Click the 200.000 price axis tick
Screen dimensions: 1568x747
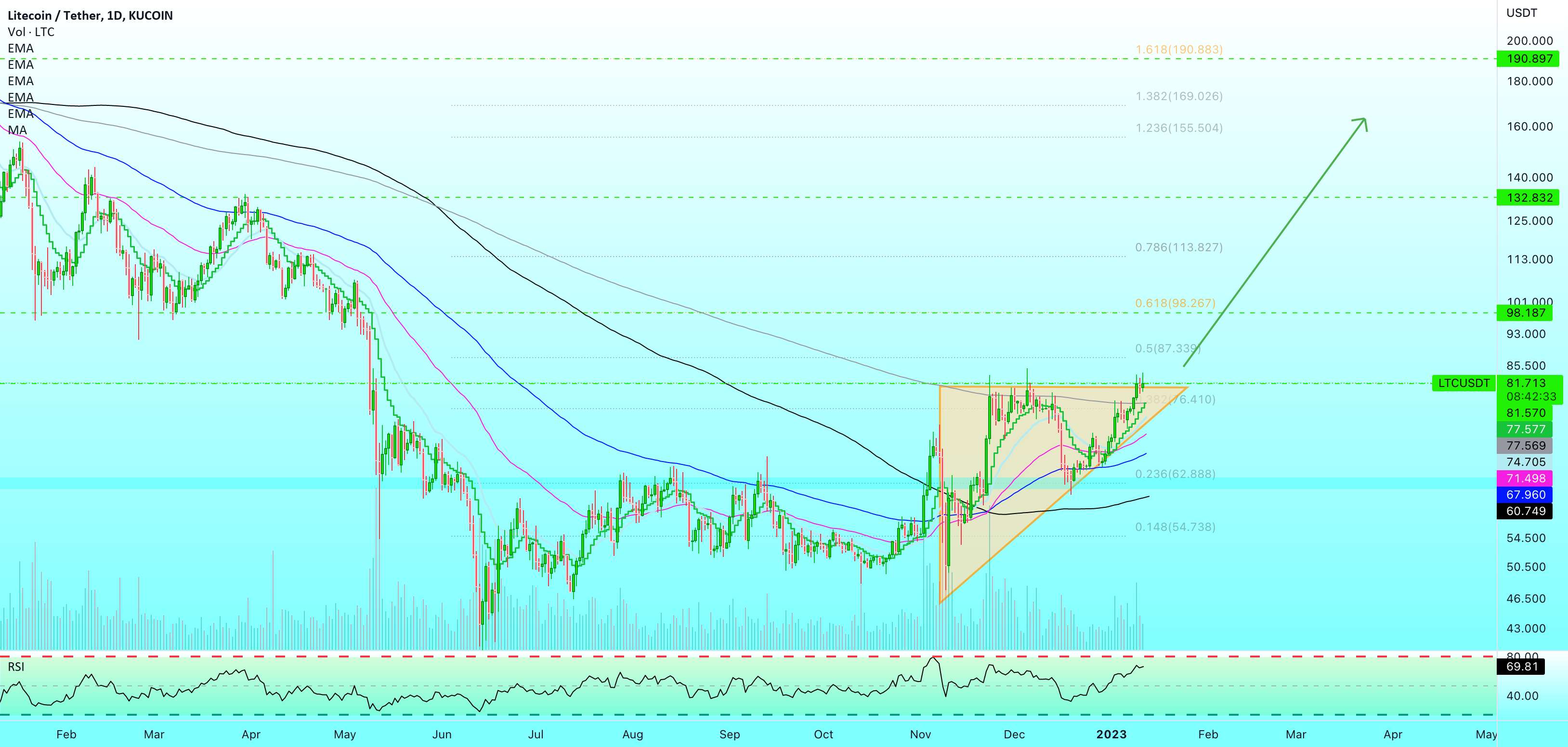1529,41
